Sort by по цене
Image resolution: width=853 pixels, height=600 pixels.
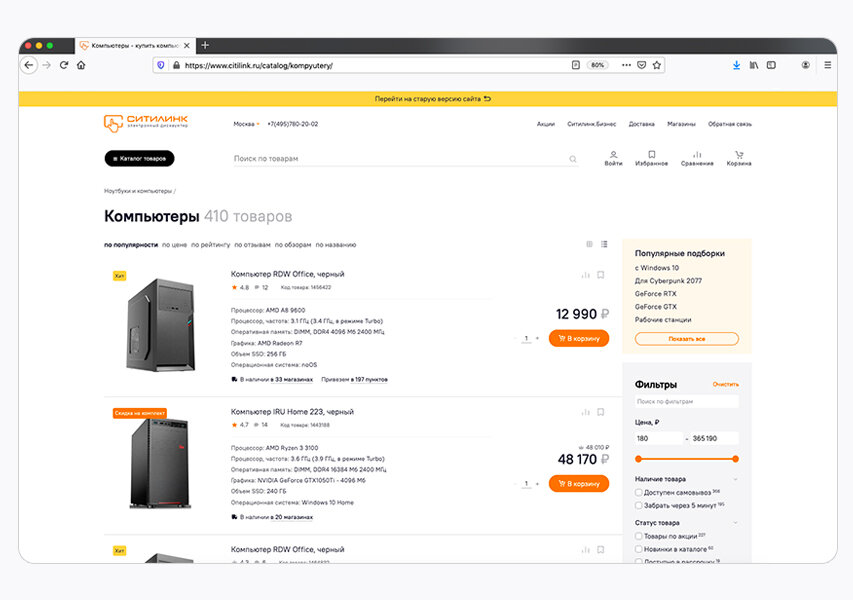click(174, 245)
